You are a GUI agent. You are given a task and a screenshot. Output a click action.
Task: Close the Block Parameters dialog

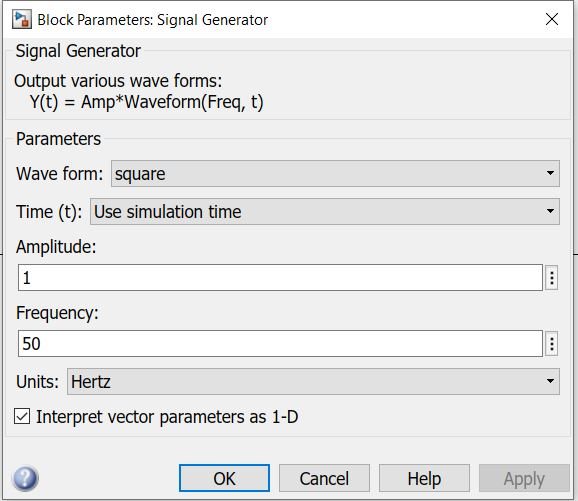(552, 19)
